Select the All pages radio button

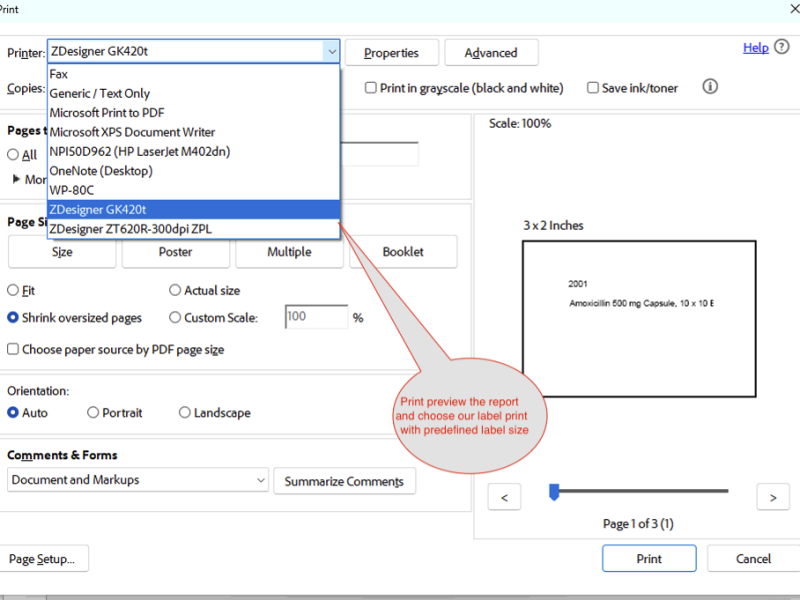click(13, 155)
